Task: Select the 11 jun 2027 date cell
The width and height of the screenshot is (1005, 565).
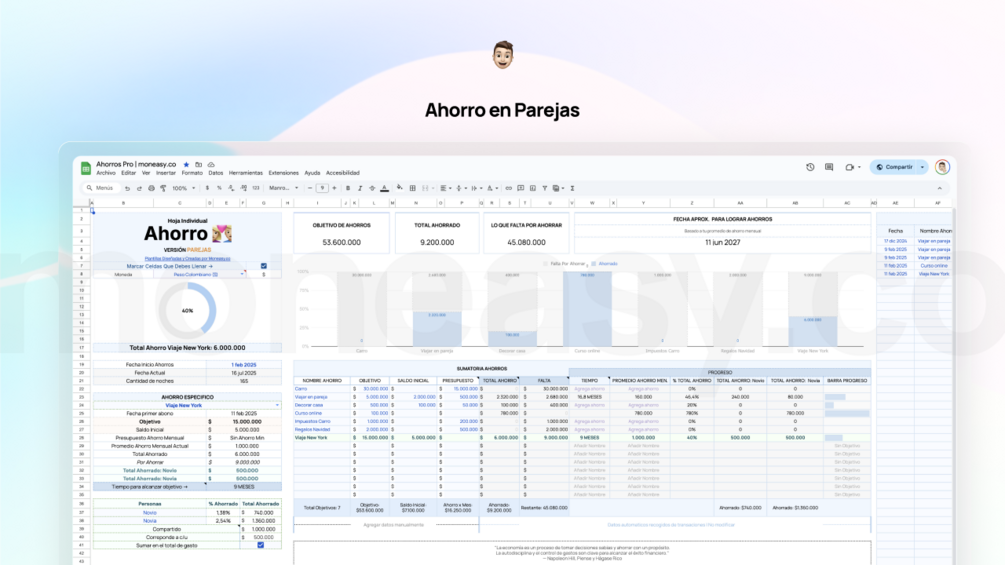Action: (722, 243)
